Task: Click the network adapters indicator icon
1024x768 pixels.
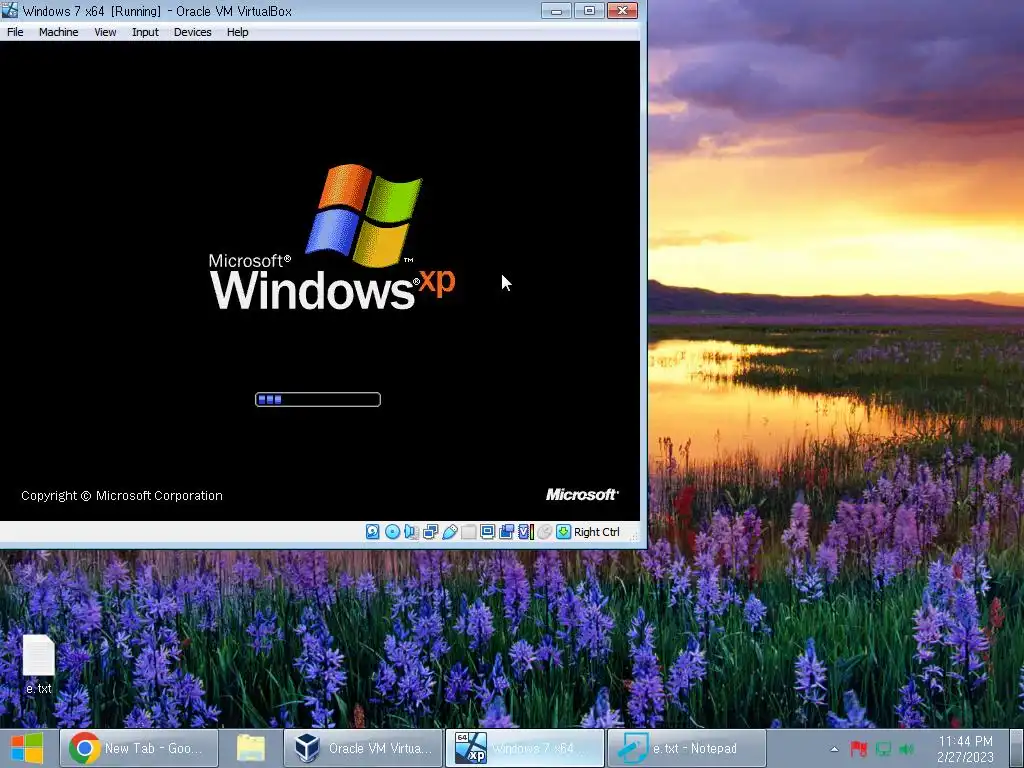Action: click(430, 532)
